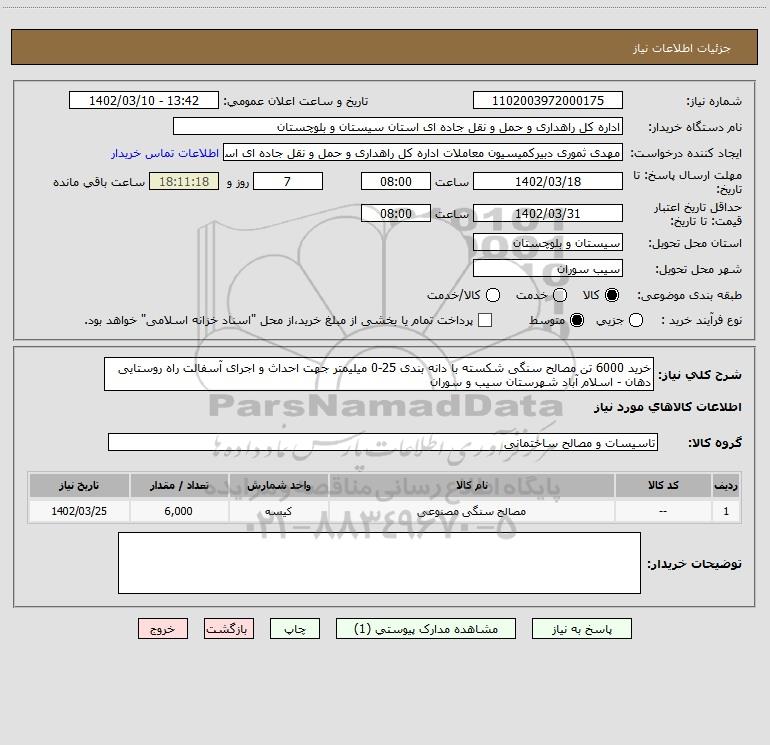The width and height of the screenshot is (770, 745).
Task: Click the row number 1 cell
Action: tap(726, 511)
